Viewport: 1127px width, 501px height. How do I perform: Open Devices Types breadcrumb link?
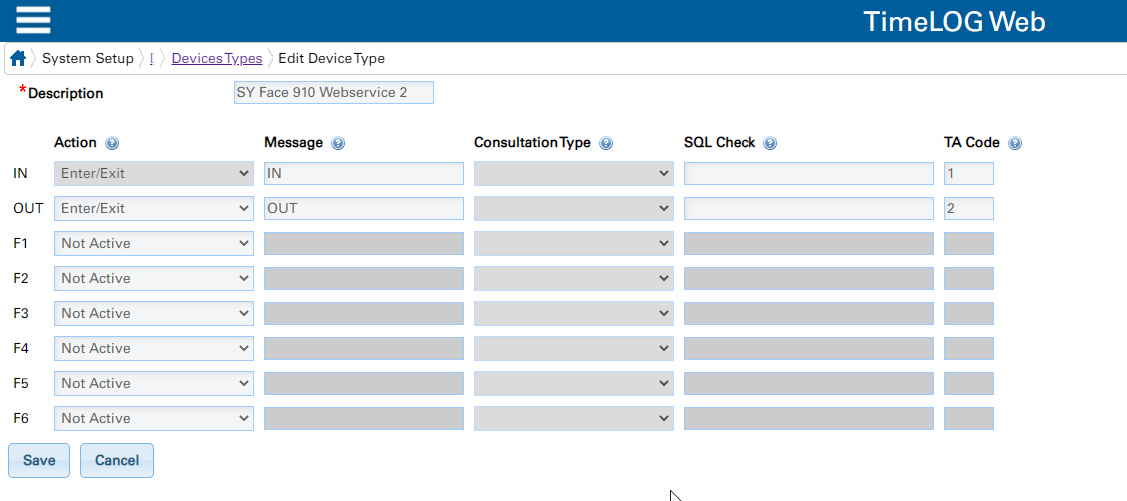[x=217, y=58]
